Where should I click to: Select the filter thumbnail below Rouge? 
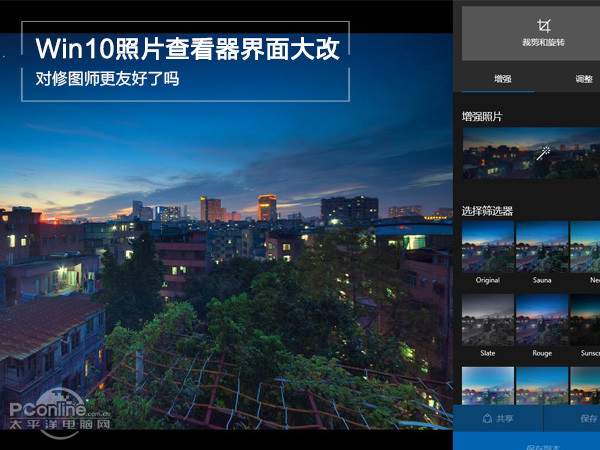[541, 386]
